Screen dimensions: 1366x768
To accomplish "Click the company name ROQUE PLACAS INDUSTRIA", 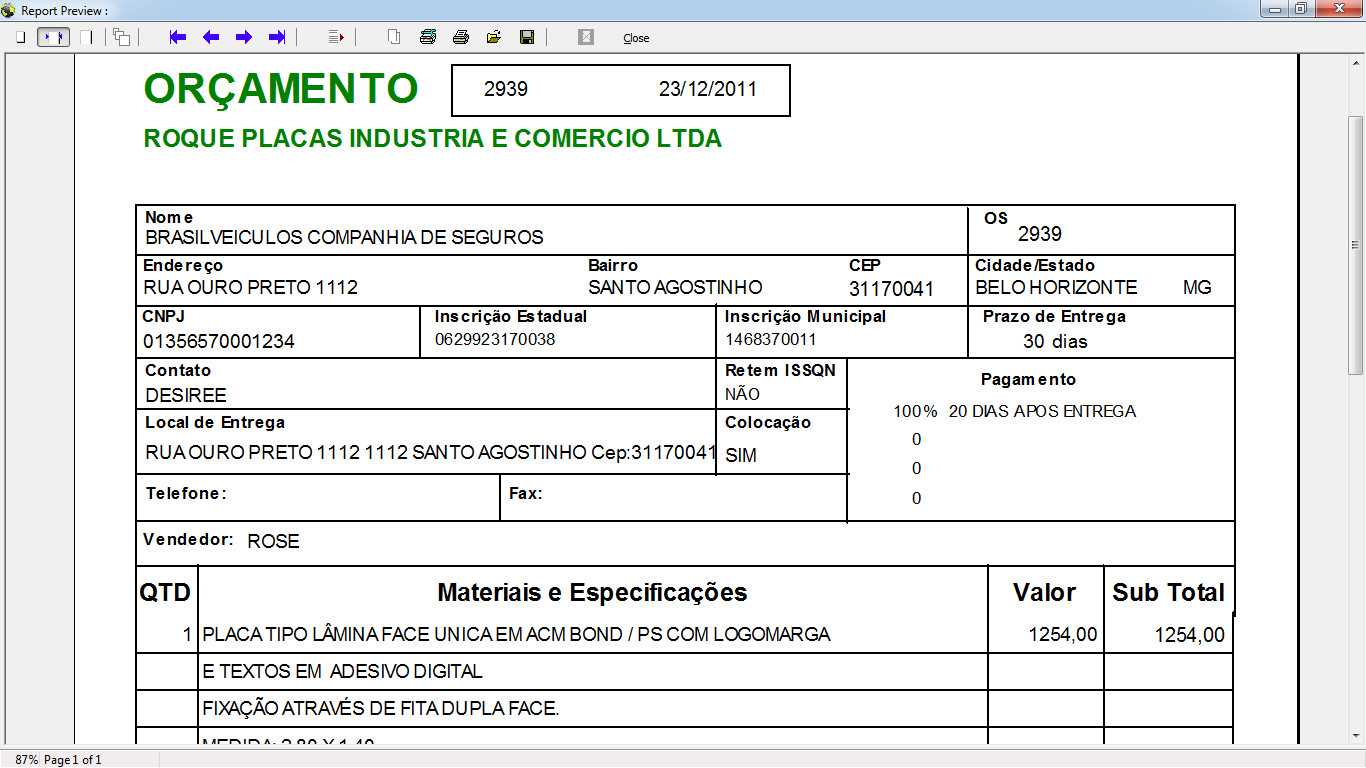I will point(433,139).
